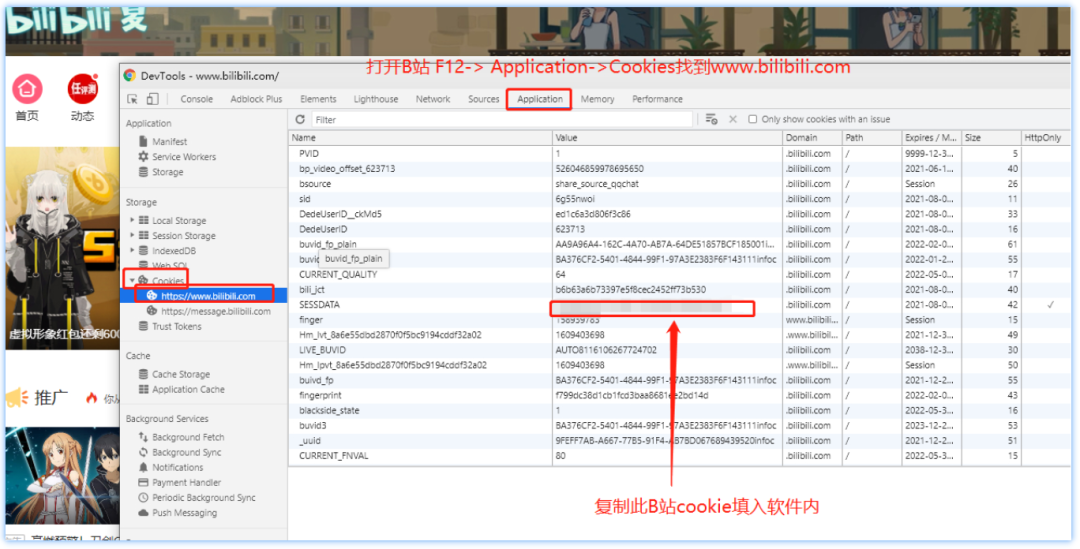Toggle the device toolbar icon
This screenshot has width=1080, height=549.
(x=152, y=99)
